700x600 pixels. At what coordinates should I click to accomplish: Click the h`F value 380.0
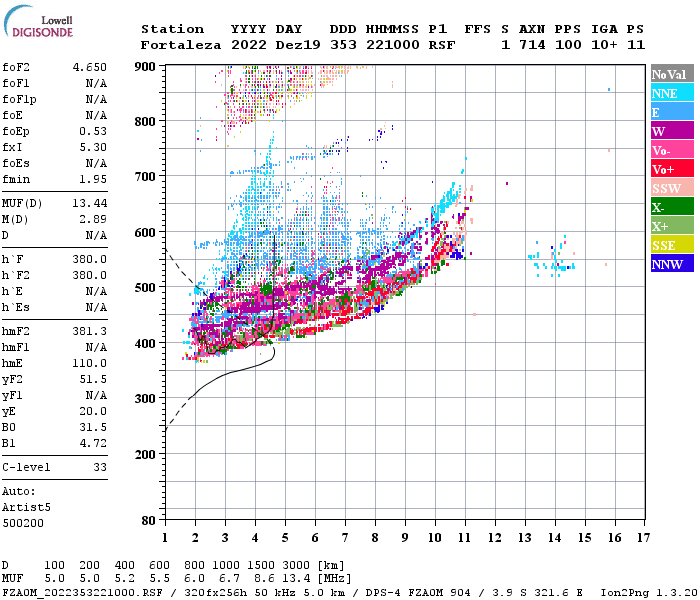pos(90,259)
